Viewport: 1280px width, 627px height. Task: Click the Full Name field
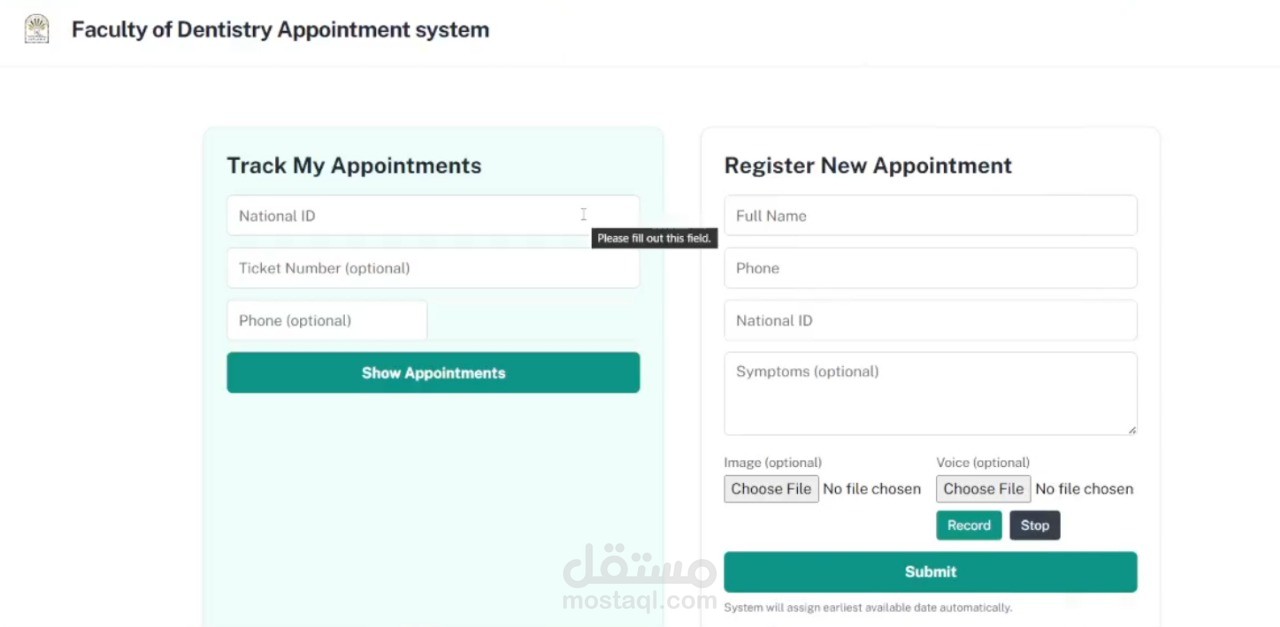(930, 215)
